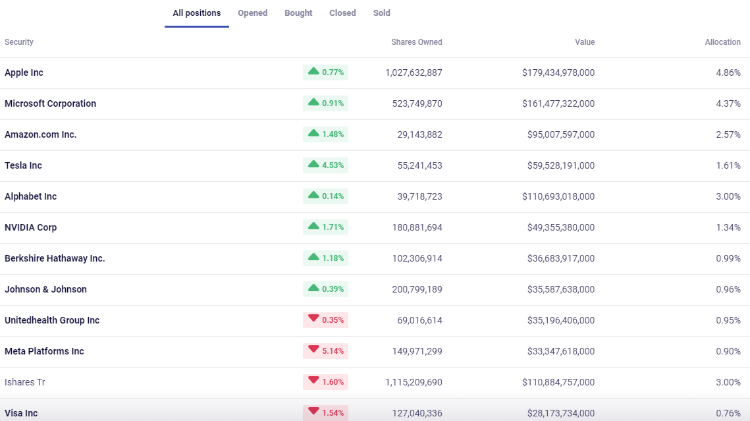
Task: Select Berkshire shares owned 102,306,914
Action: (x=417, y=258)
